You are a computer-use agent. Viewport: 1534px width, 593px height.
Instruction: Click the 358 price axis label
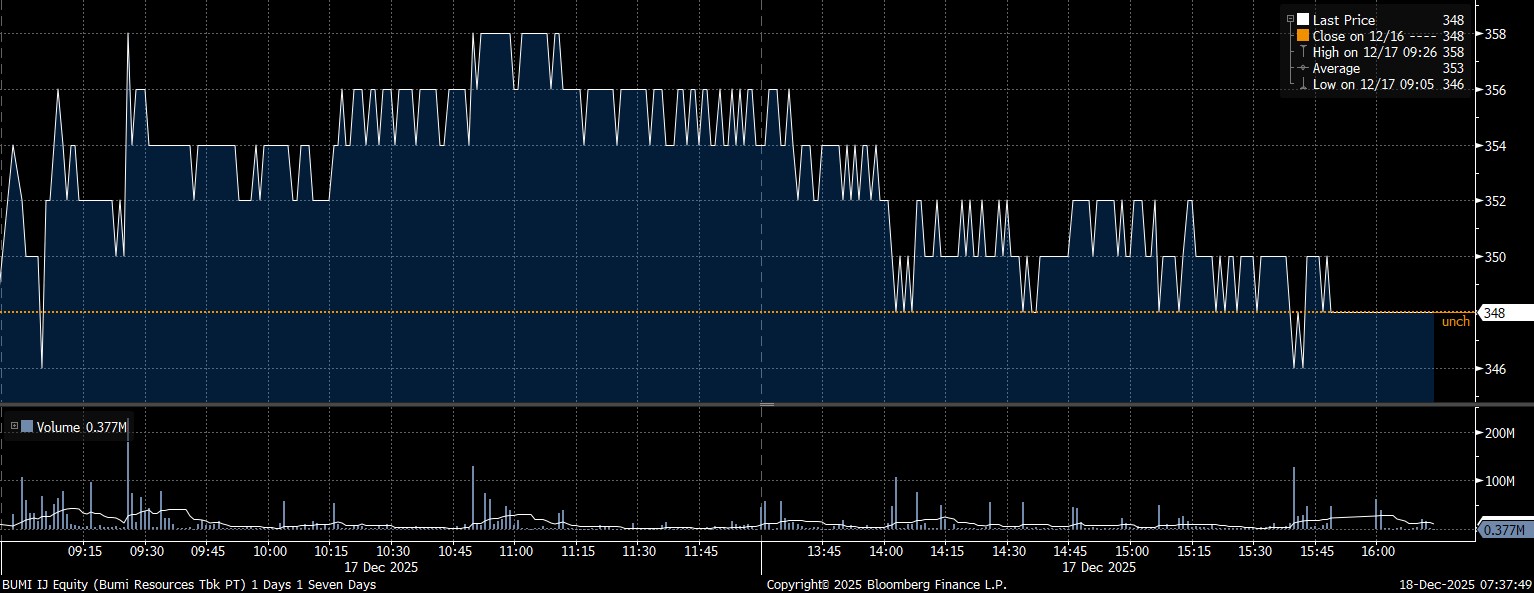pyautogui.click(x=1496, y=34)
